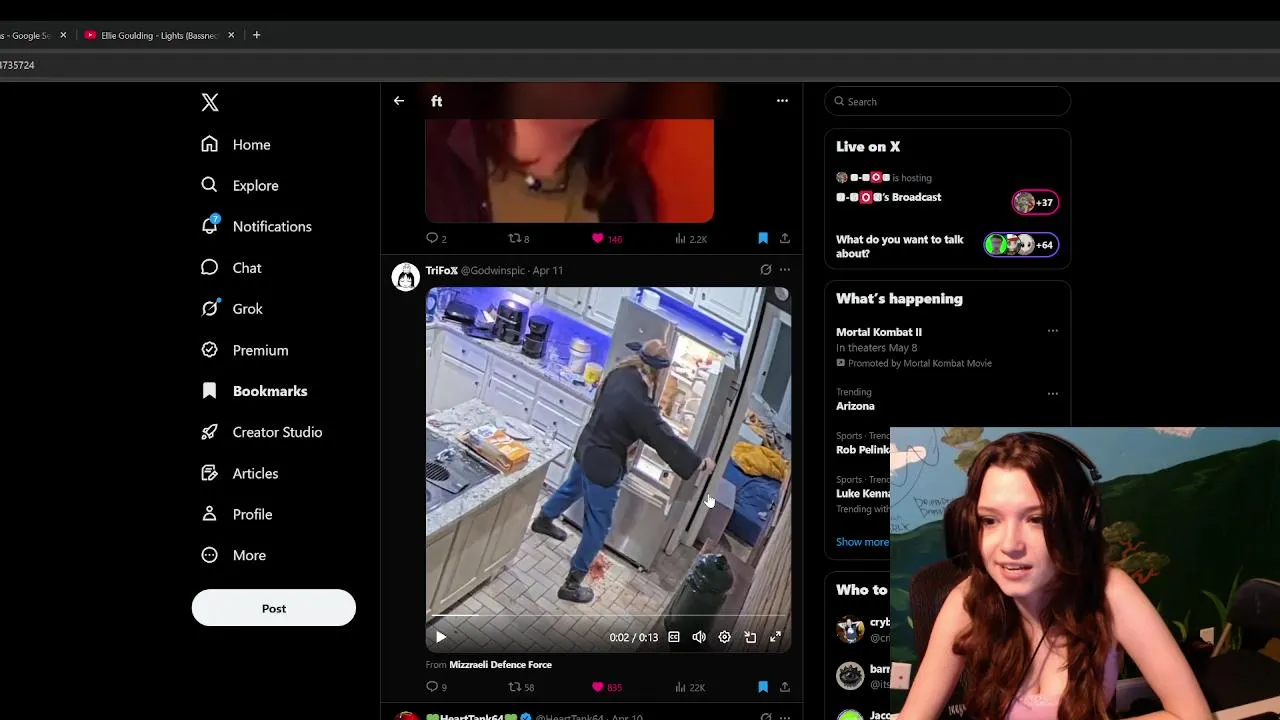1280x720 pixels.
Task: Click inside the Search field
Action: coord(948,101)
